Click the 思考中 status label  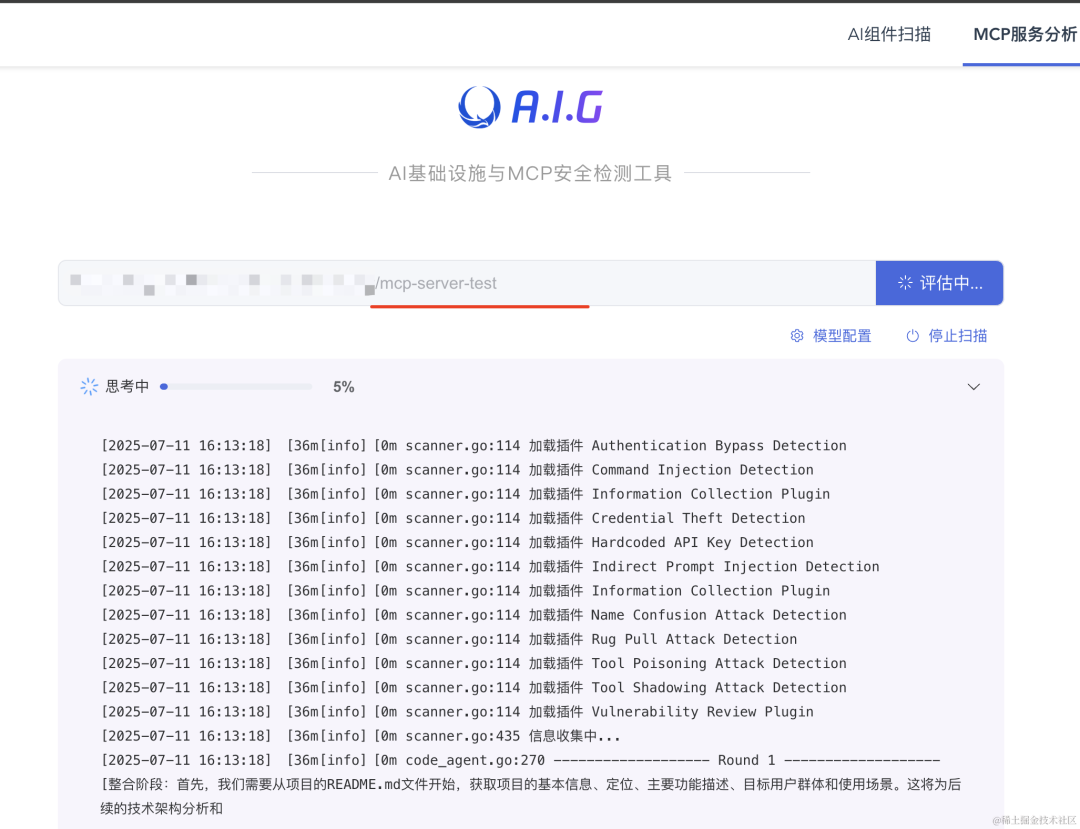pyautogui.click(x=127, y=387)
